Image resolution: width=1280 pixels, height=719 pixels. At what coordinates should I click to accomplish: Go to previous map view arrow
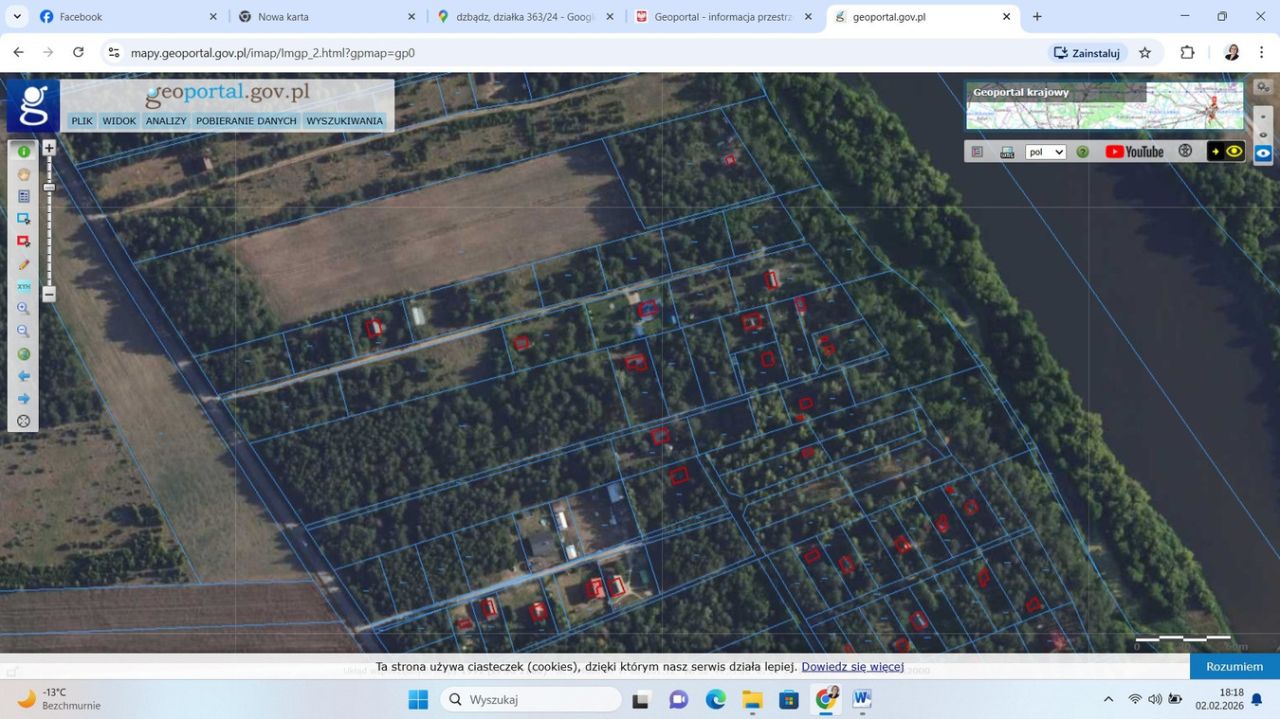point(24,376)
